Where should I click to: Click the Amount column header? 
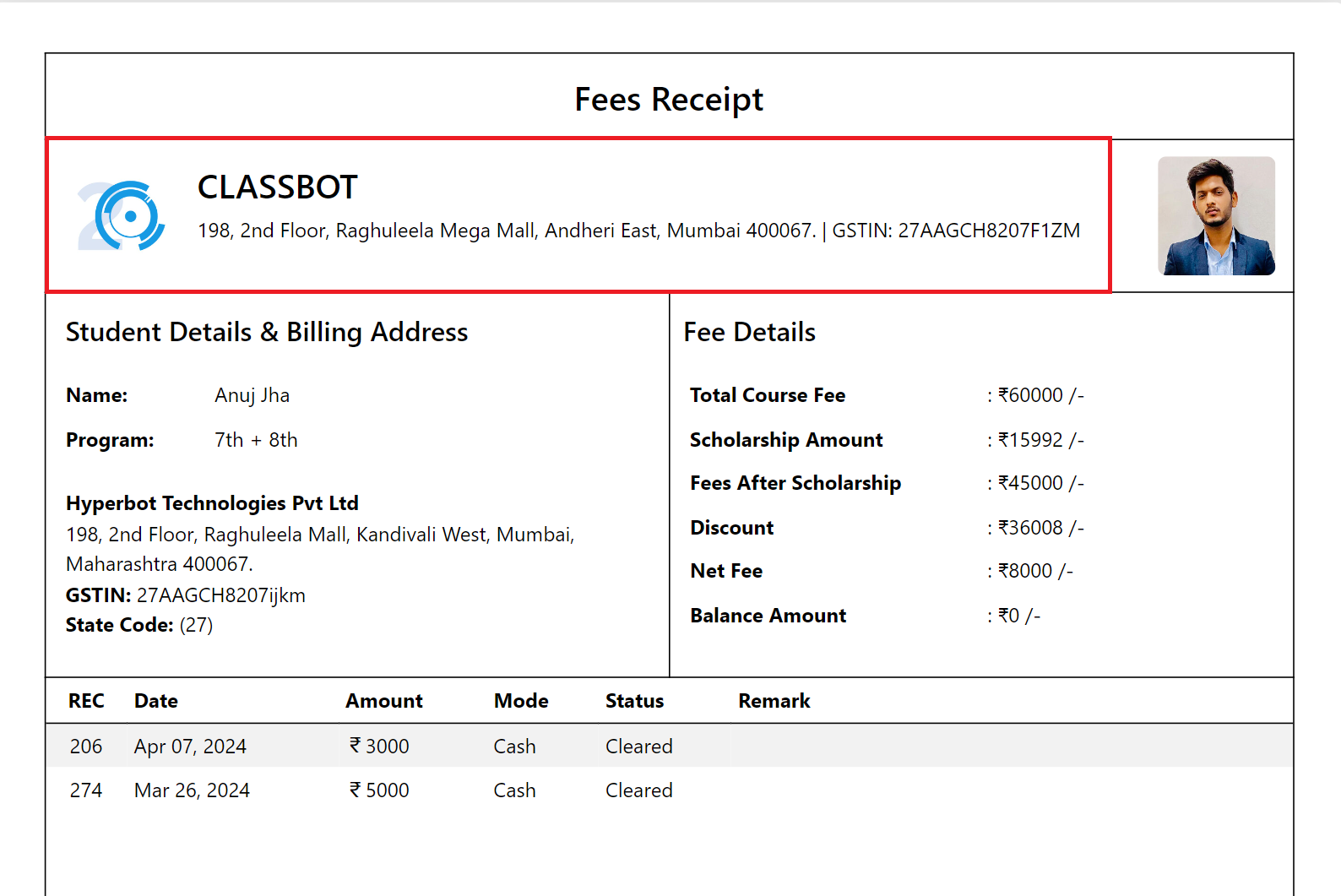[384, 701]
